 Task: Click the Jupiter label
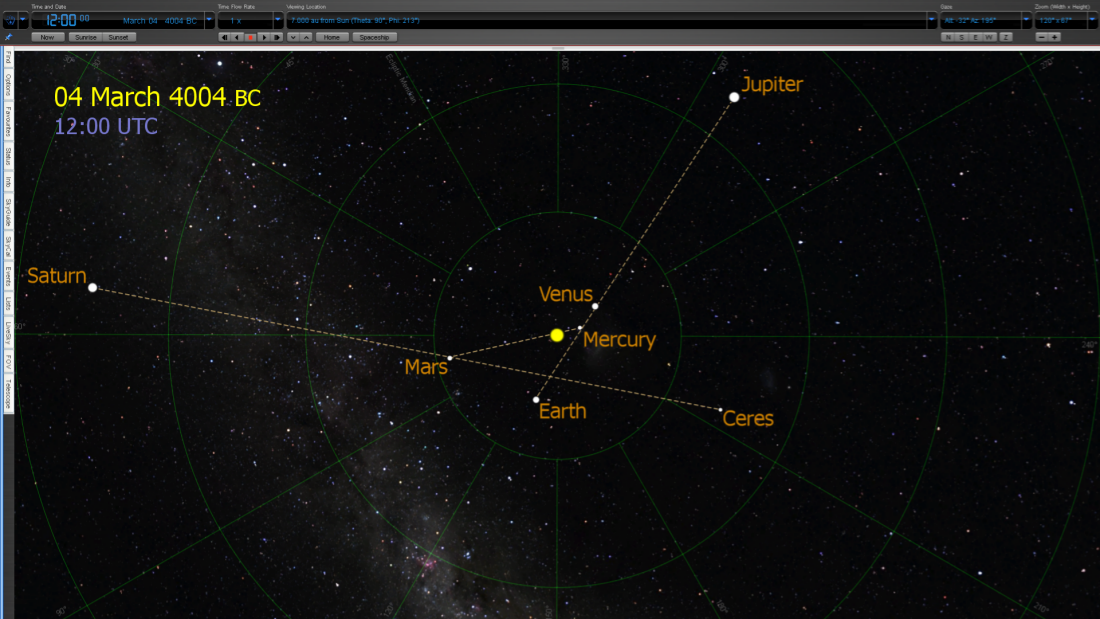click(772, 84)
